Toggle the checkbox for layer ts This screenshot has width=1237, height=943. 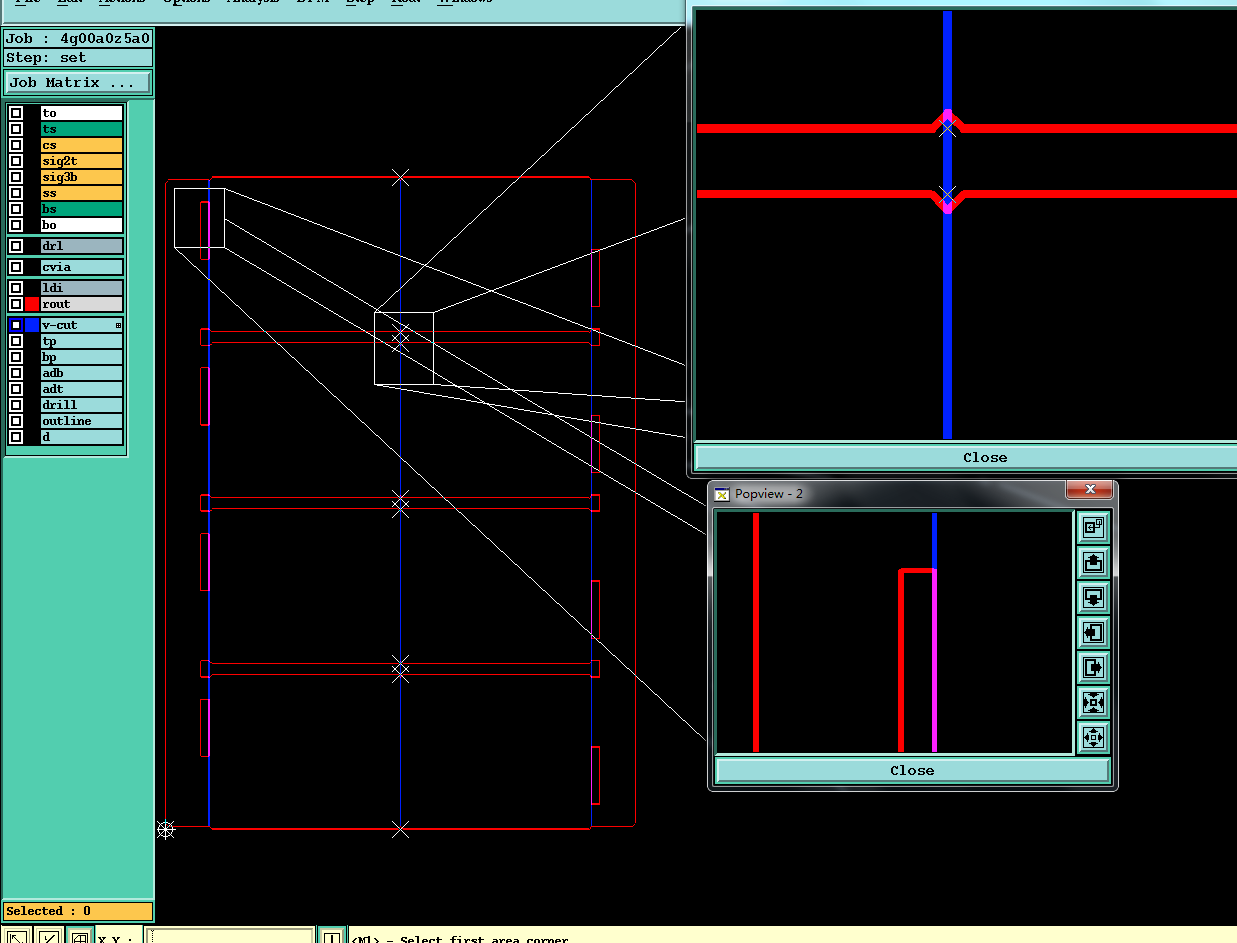pos(16,129)
